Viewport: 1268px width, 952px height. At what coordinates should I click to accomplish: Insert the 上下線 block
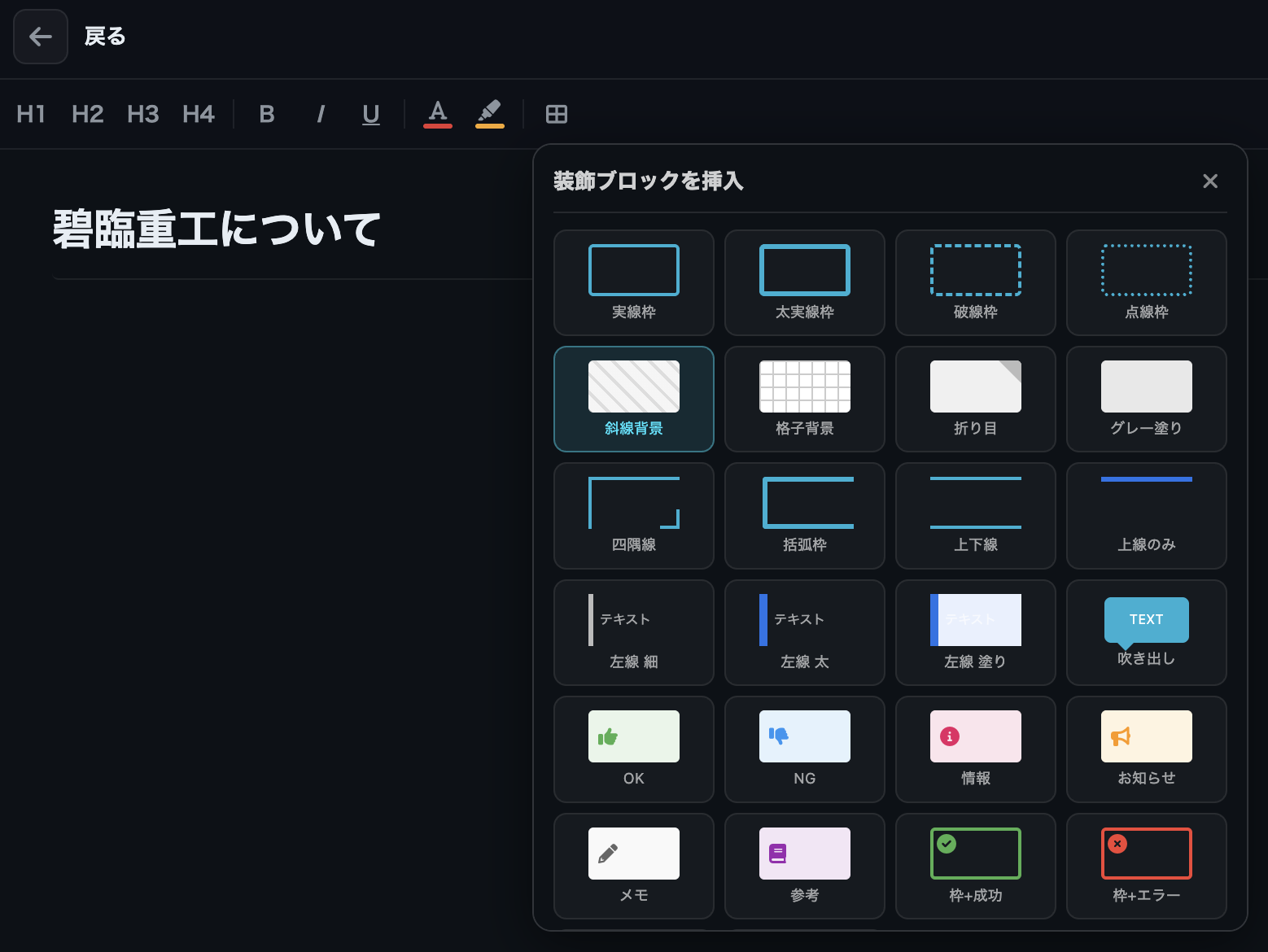[x=976, y=516]
